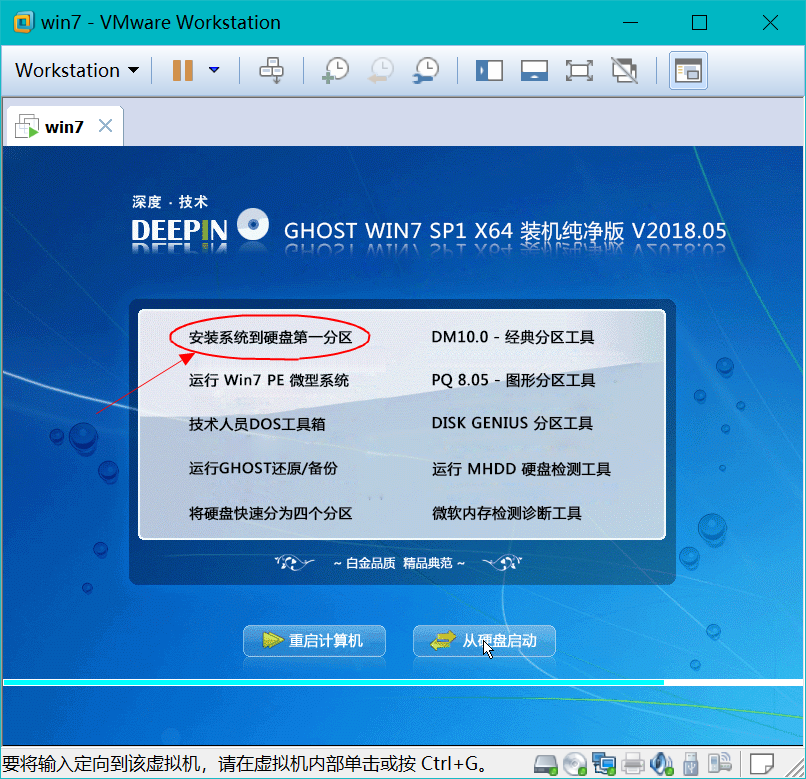Run MHDD hard disk test tool
806x779 pixels.
521,469
